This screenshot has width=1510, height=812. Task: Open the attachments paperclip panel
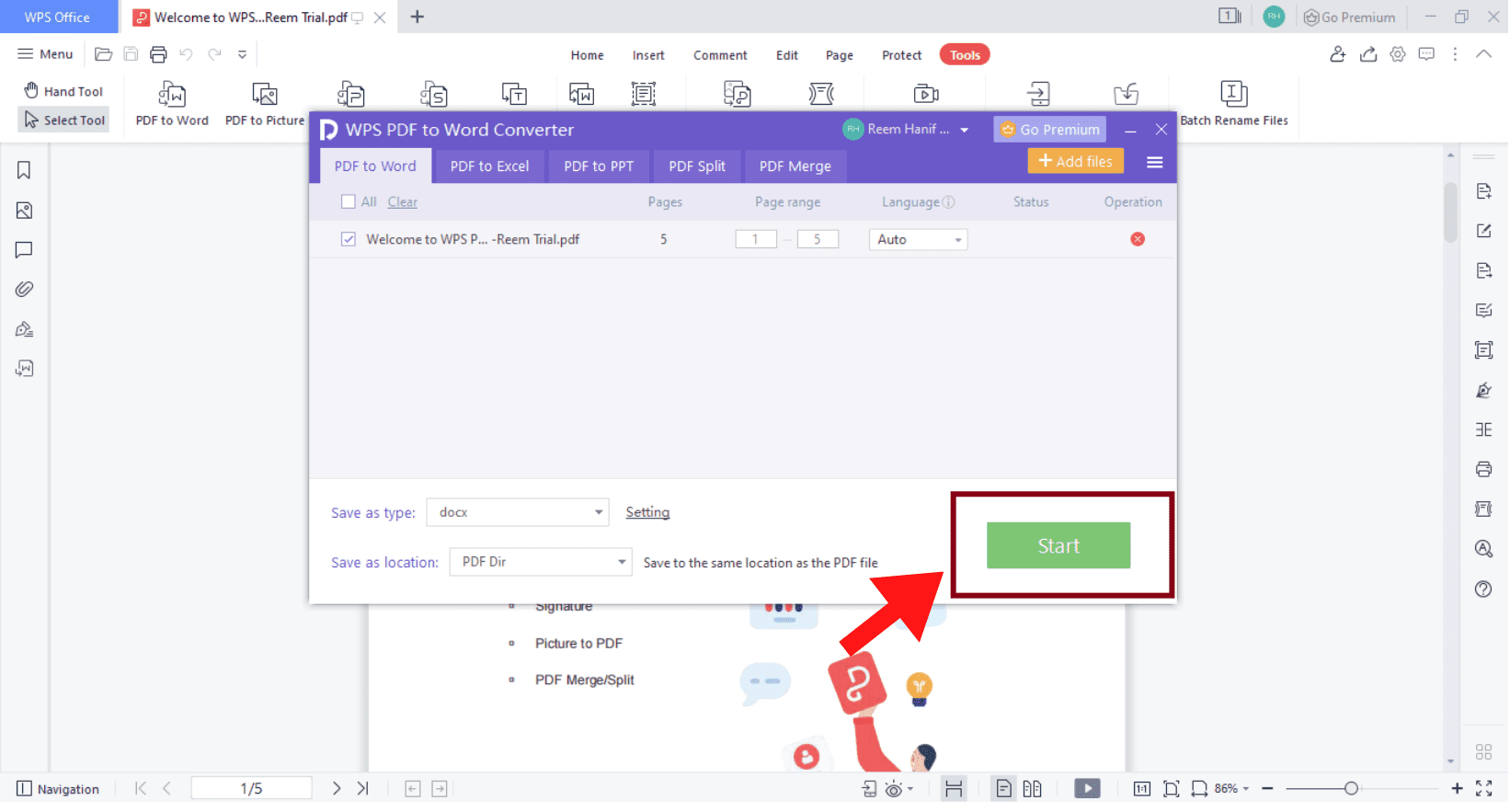pyautogui.click(x=24, y=291)
